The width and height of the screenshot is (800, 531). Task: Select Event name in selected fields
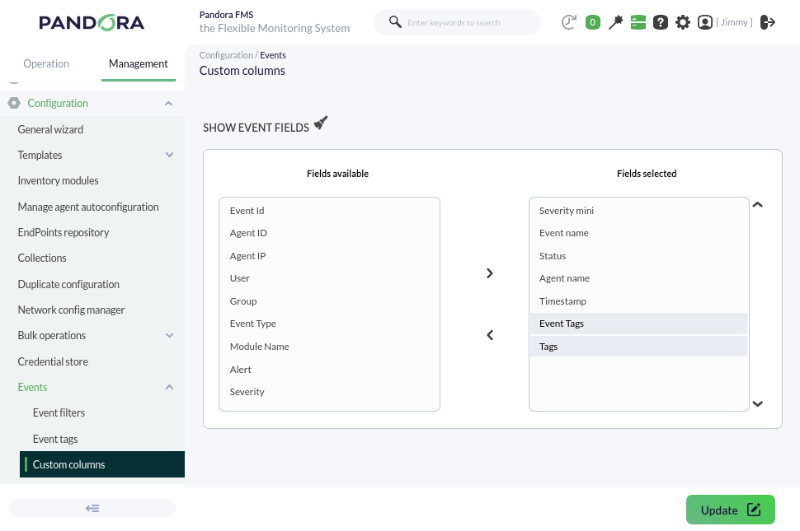639,233
